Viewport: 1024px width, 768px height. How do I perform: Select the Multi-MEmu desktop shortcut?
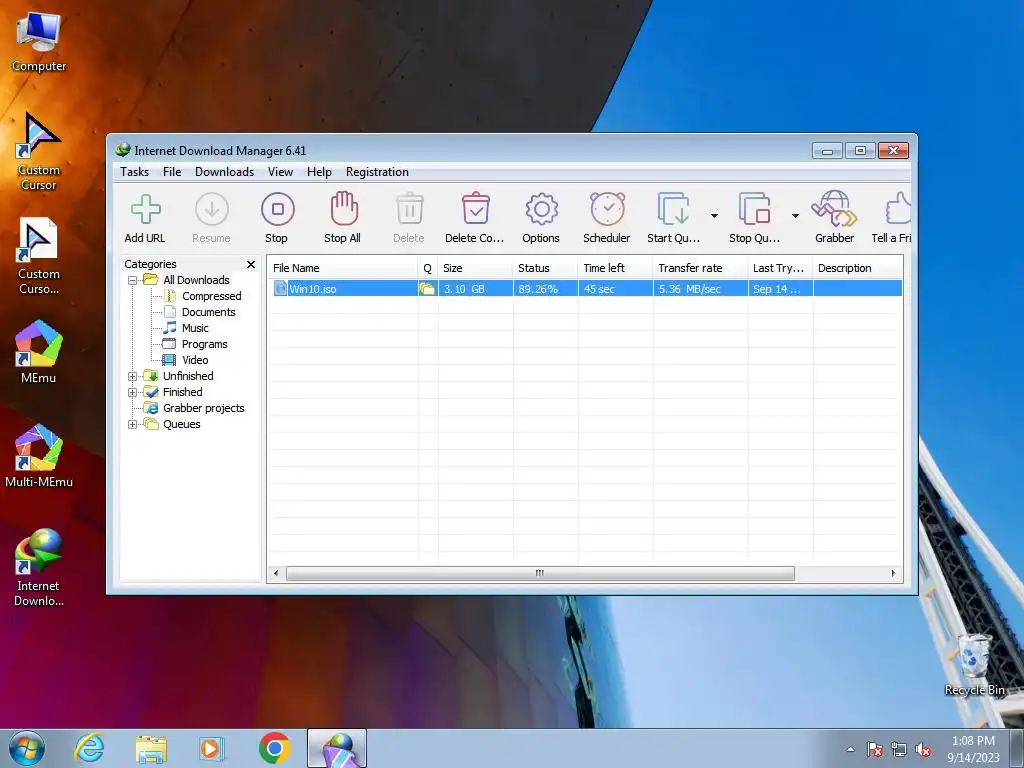coord(39,456)
